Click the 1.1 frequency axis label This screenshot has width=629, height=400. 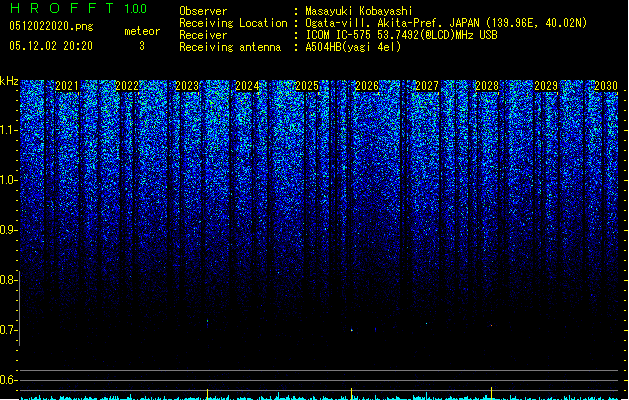tap(8, 130)
